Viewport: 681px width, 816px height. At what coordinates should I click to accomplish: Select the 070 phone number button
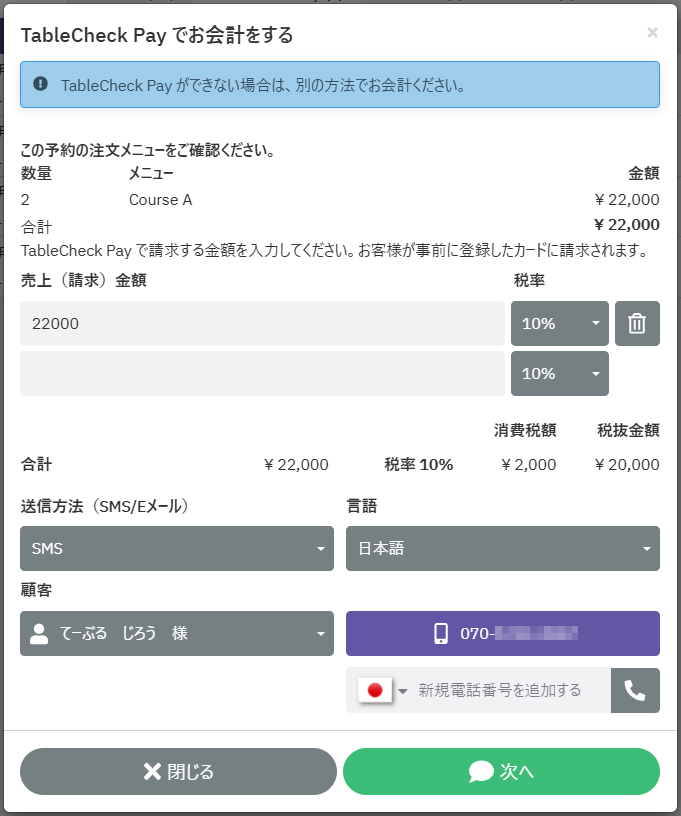503,633
